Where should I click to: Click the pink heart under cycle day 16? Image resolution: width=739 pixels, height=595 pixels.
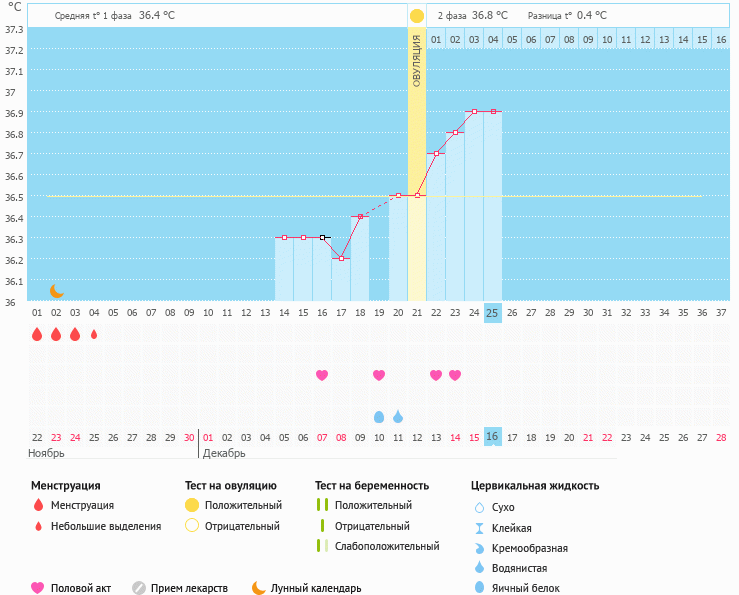pyautogui.click(x=322, y=375)
